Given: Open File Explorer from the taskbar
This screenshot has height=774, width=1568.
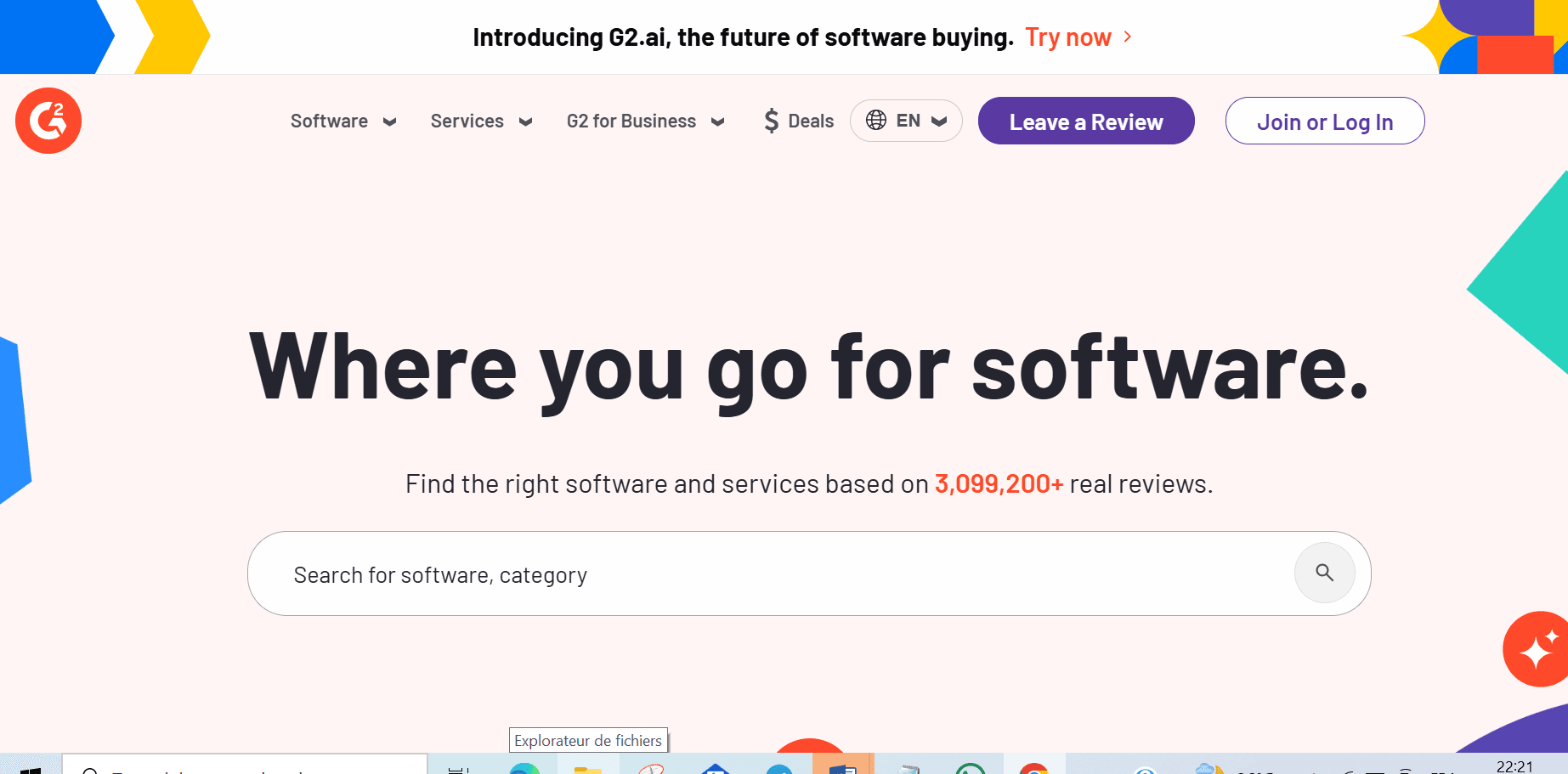Looking at the screenshot, I should click(x=587, y=768).
